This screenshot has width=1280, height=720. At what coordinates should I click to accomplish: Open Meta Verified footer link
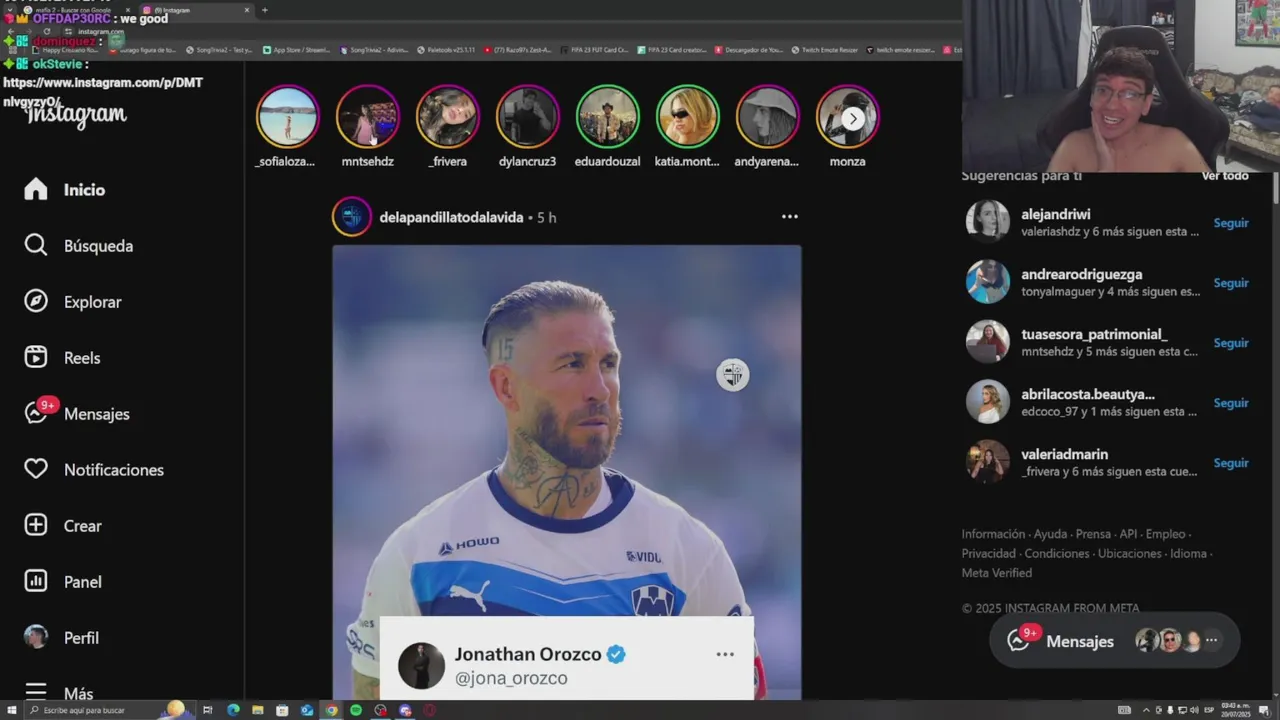pyautogui.click(x=996, y=573)
